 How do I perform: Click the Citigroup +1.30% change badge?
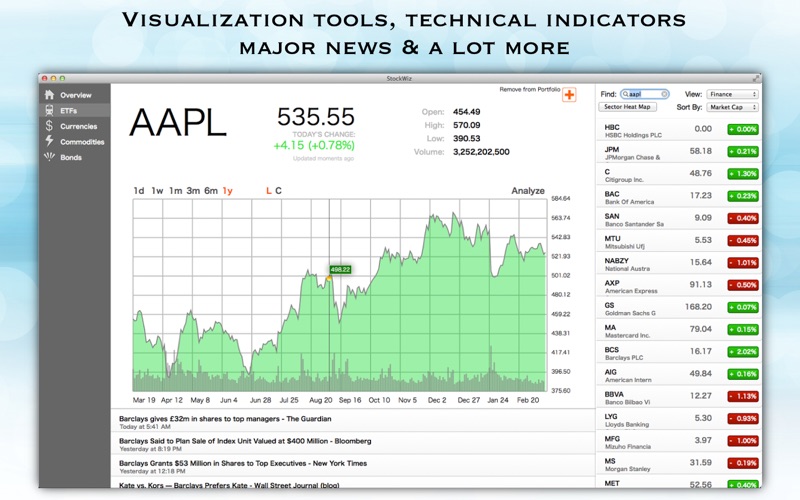coord(743,173)
